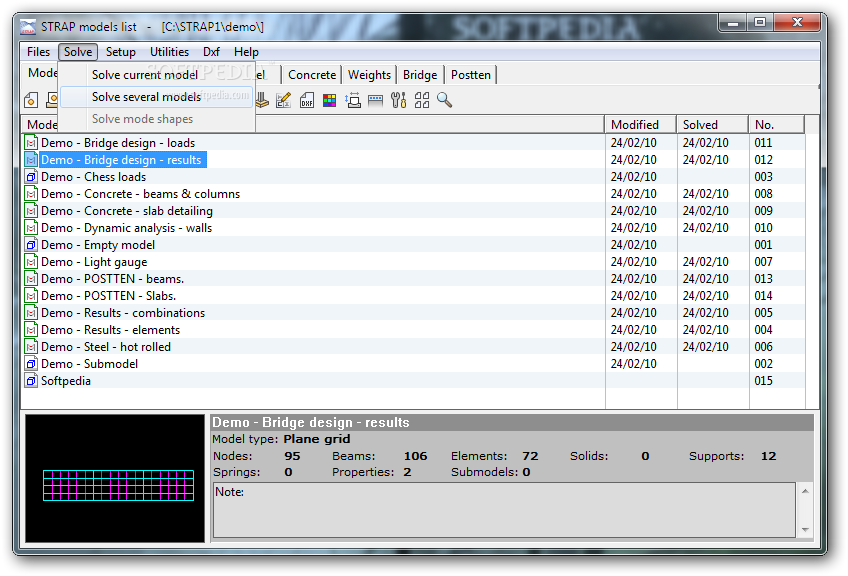Click icon beside Demo - Chess loads
This screenshot has height=576, width=848.
coord(31,177)
